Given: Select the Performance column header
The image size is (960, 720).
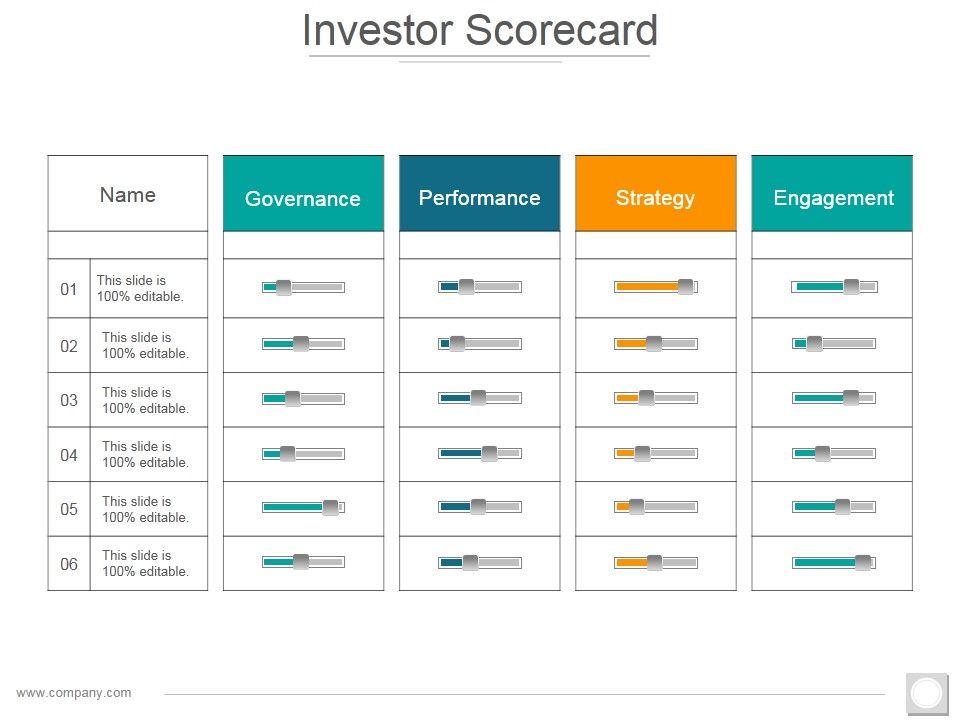Looking at the screenshot, I should (479, 197).
